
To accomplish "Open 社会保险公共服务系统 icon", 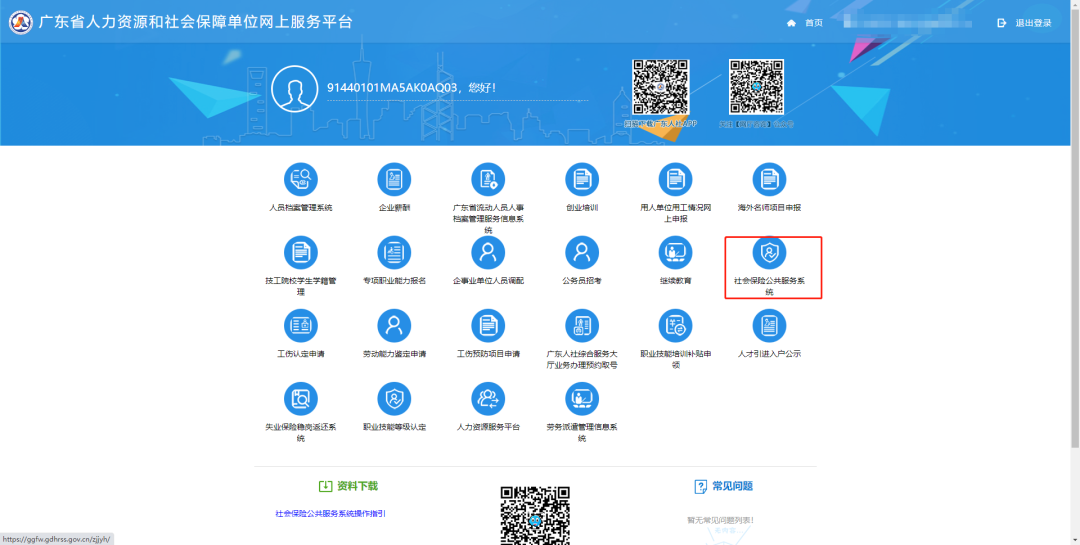I will pyautogui.click(x=769, y=253).
